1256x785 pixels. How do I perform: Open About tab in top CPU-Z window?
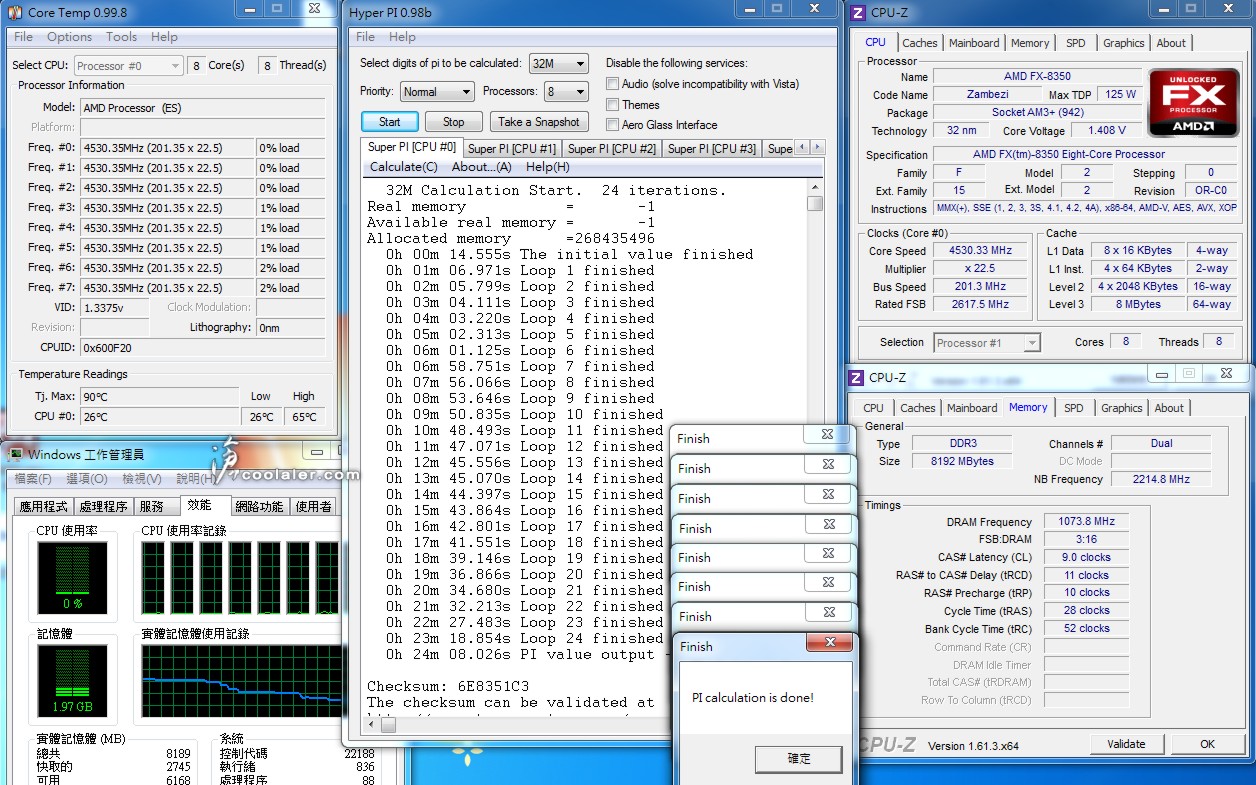point(1171,43)
